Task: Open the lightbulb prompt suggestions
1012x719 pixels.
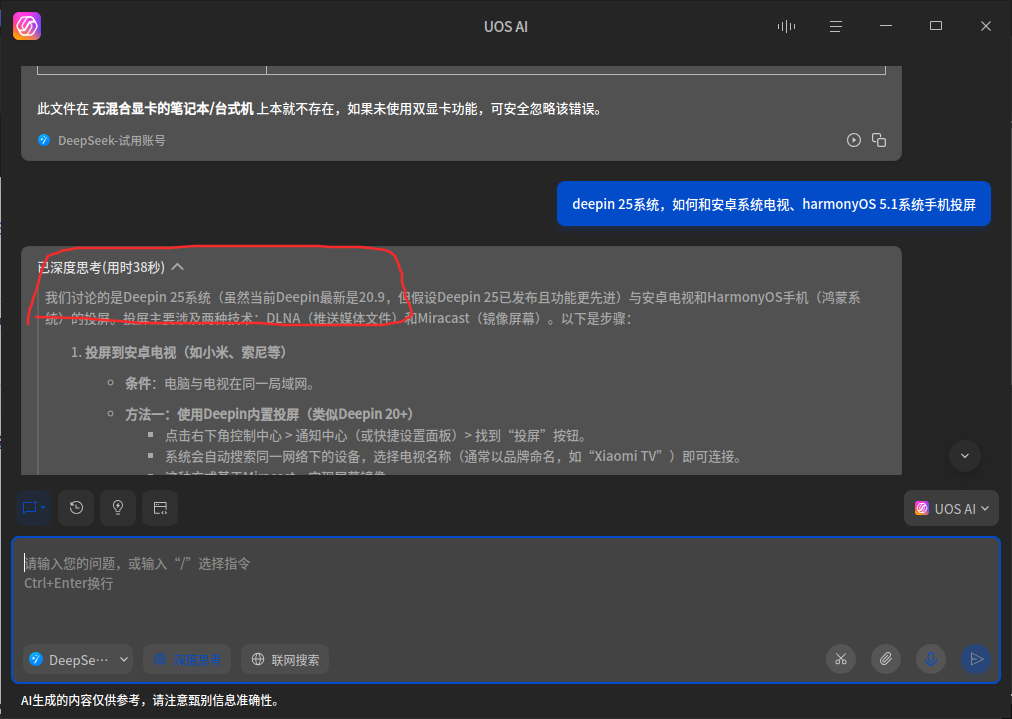Action: (x=118, y=508)
